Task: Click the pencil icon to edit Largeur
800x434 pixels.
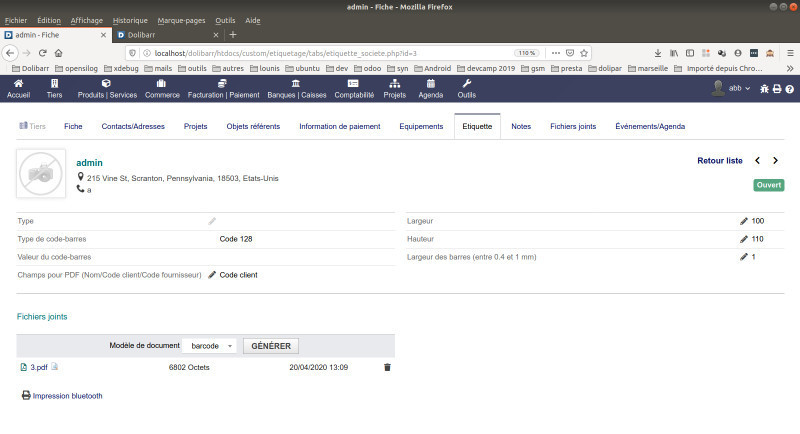Action: (743, 221)
